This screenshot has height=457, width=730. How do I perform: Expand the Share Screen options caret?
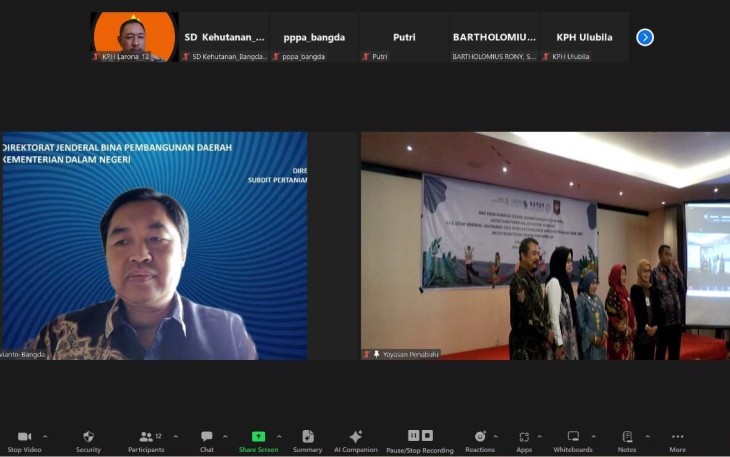point(279,437)
